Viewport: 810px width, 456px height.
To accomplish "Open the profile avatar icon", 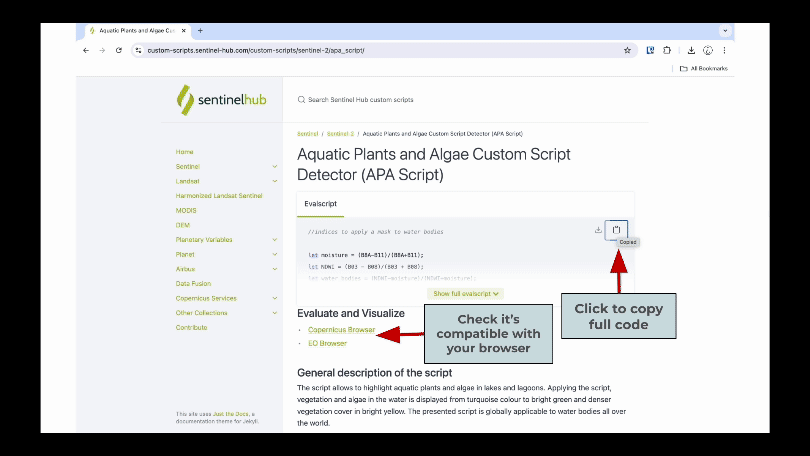I will click(708, 51).
